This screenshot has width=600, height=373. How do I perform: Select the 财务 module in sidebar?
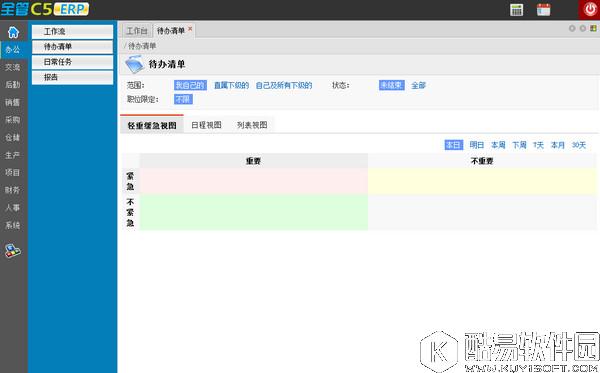tap(13, 190)
